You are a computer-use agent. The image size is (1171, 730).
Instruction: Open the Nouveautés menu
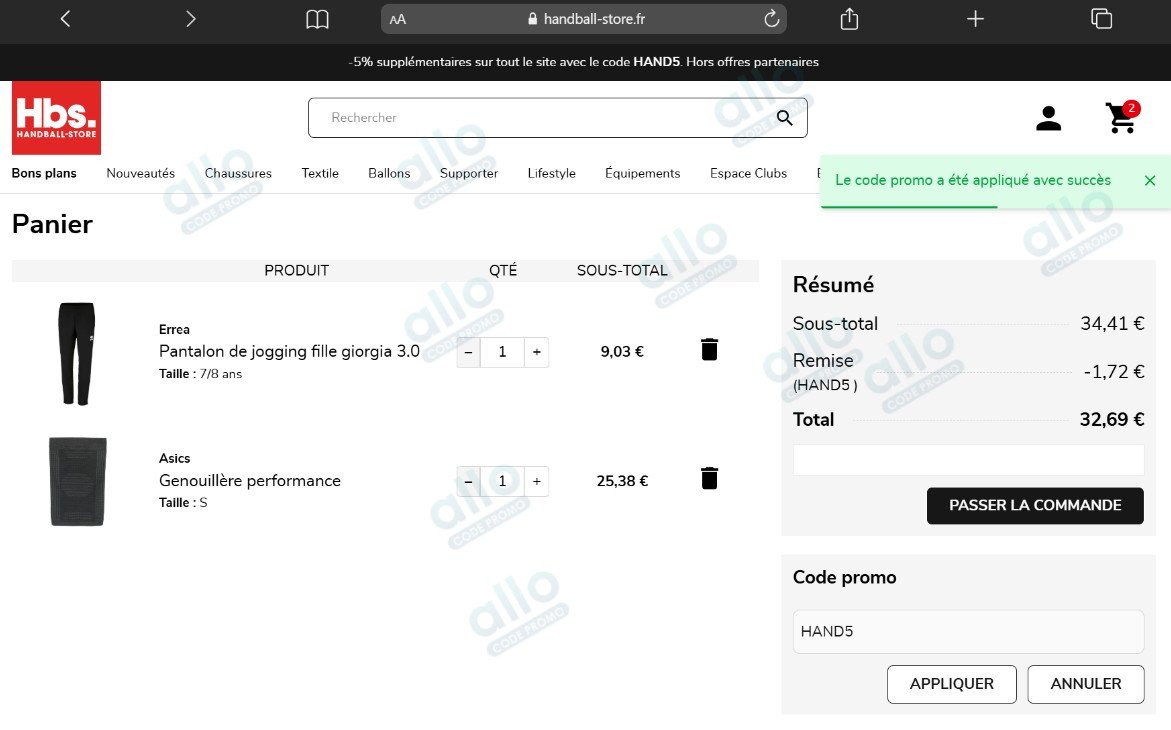click(140, 173)
